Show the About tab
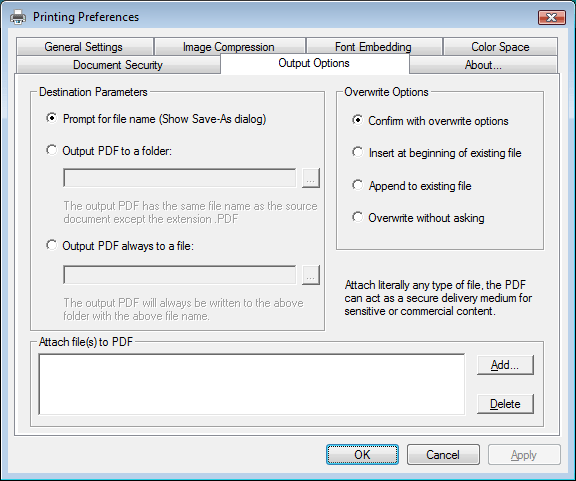The height and width of the screenshot is (481, 576). pyautogui.click(x=483, y=65)
